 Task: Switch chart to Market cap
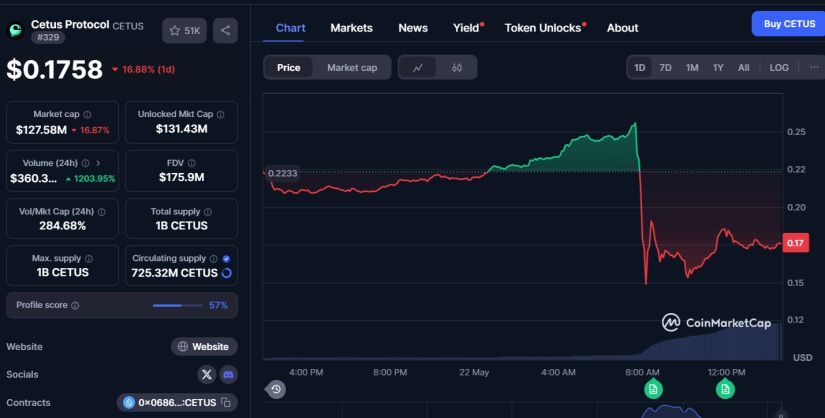click(352, 67)
